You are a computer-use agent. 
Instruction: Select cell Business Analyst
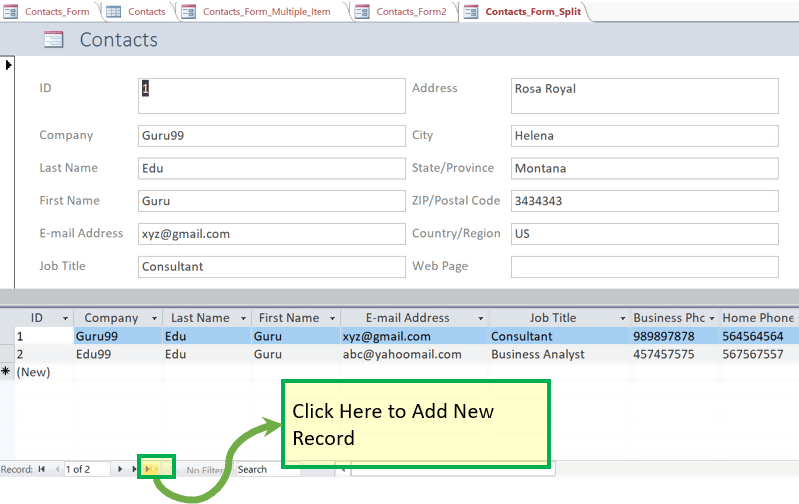pos(560,354)
